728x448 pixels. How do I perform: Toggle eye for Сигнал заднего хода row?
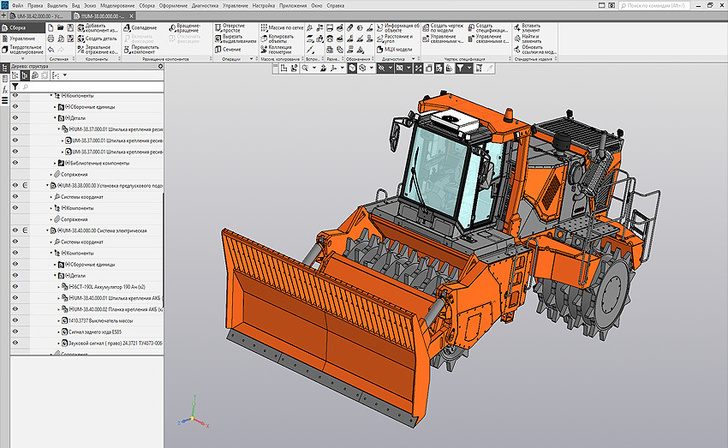point(15,331)
